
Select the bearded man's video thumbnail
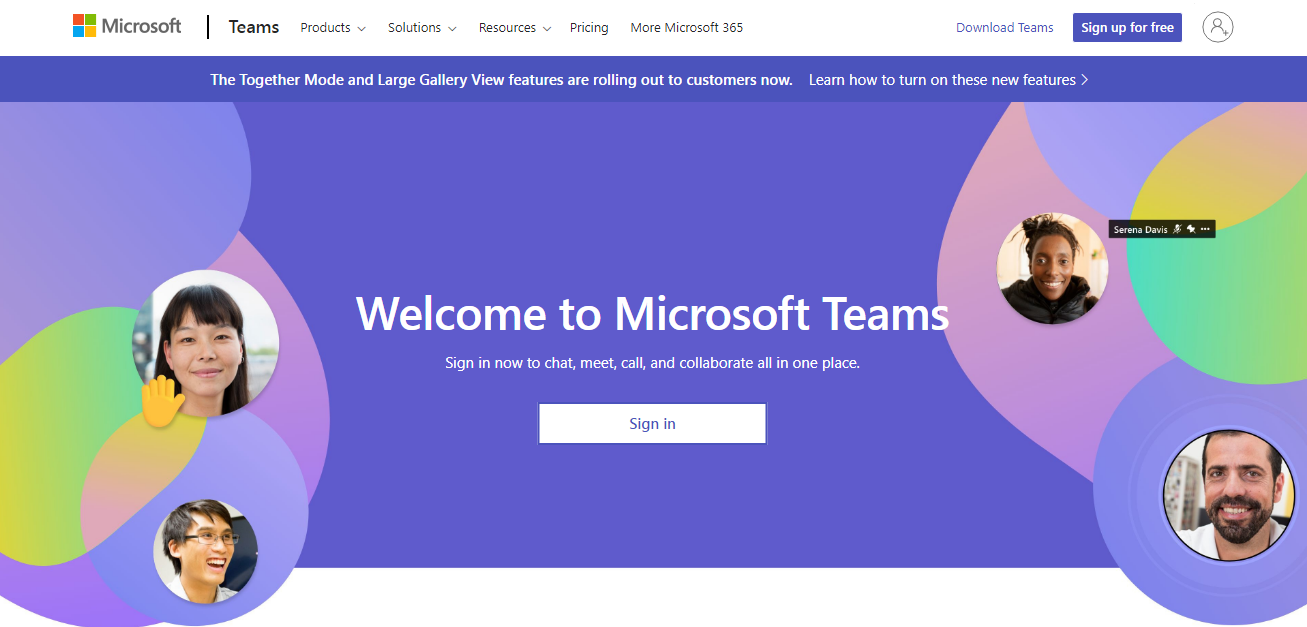pyautogui.click(x=1228, y=495)
